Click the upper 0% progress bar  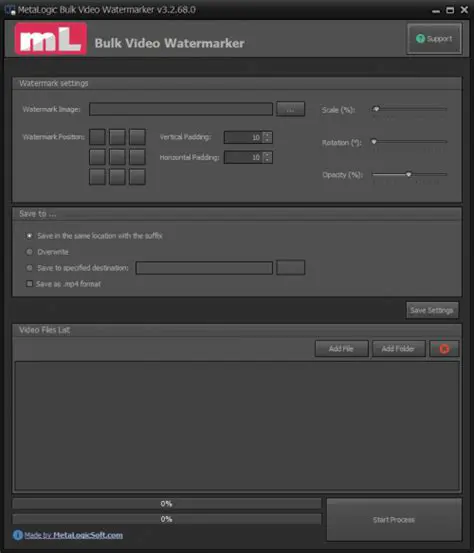click(x=167, y=504)
